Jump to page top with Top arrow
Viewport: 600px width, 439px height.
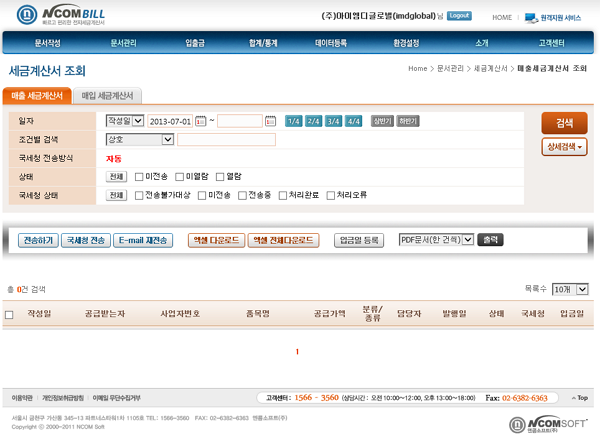point(580,398)
